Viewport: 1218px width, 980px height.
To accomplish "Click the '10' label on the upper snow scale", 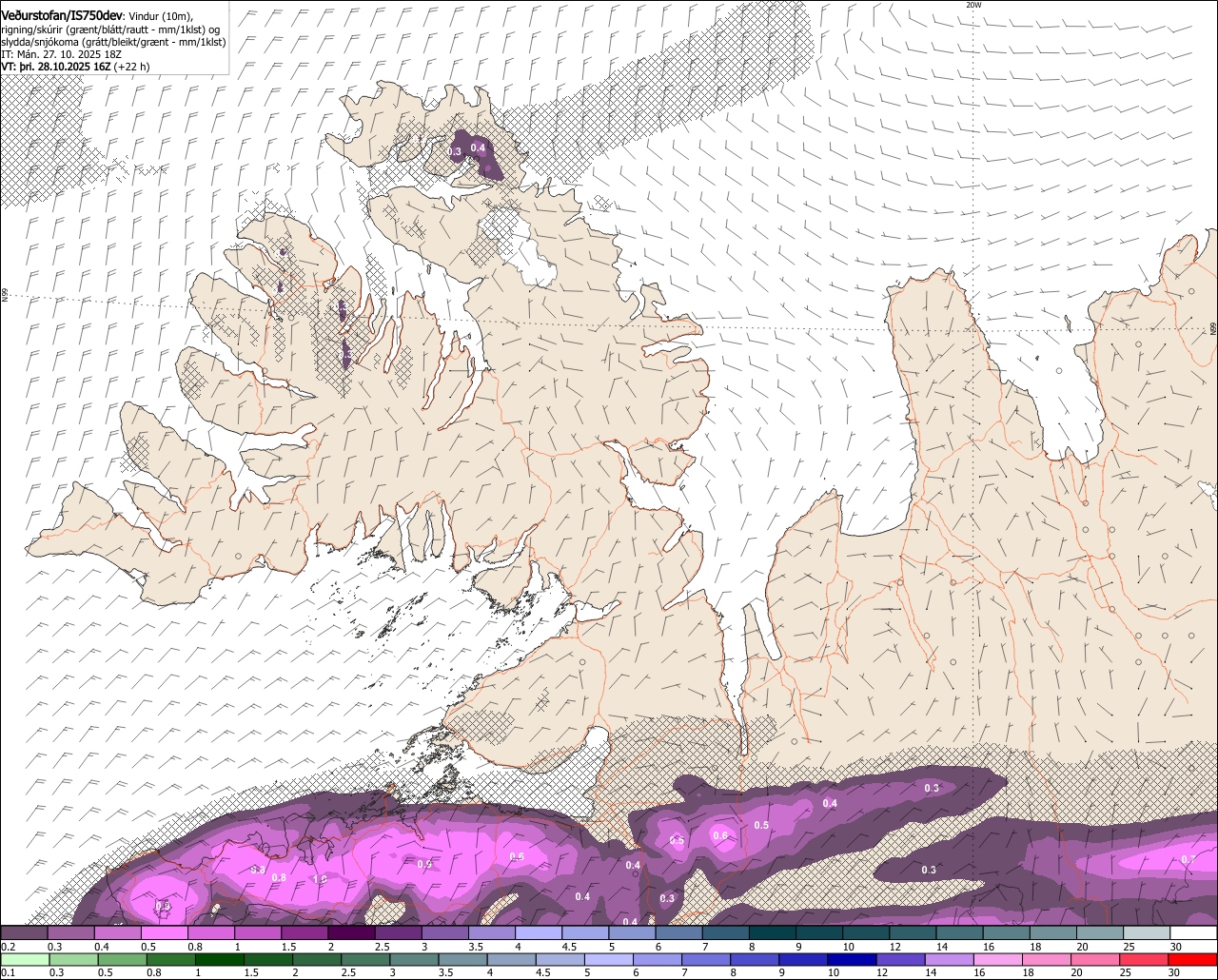I will click(849, 947).
